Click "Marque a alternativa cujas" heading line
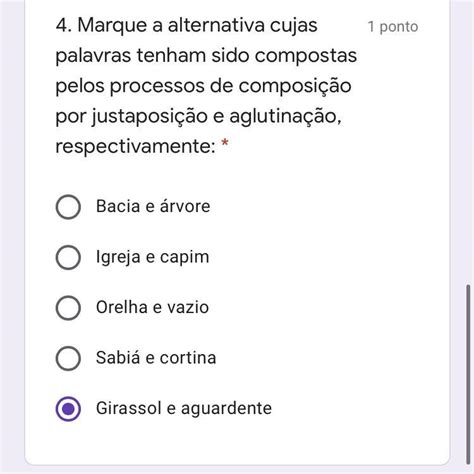 [x=197, y=25]
